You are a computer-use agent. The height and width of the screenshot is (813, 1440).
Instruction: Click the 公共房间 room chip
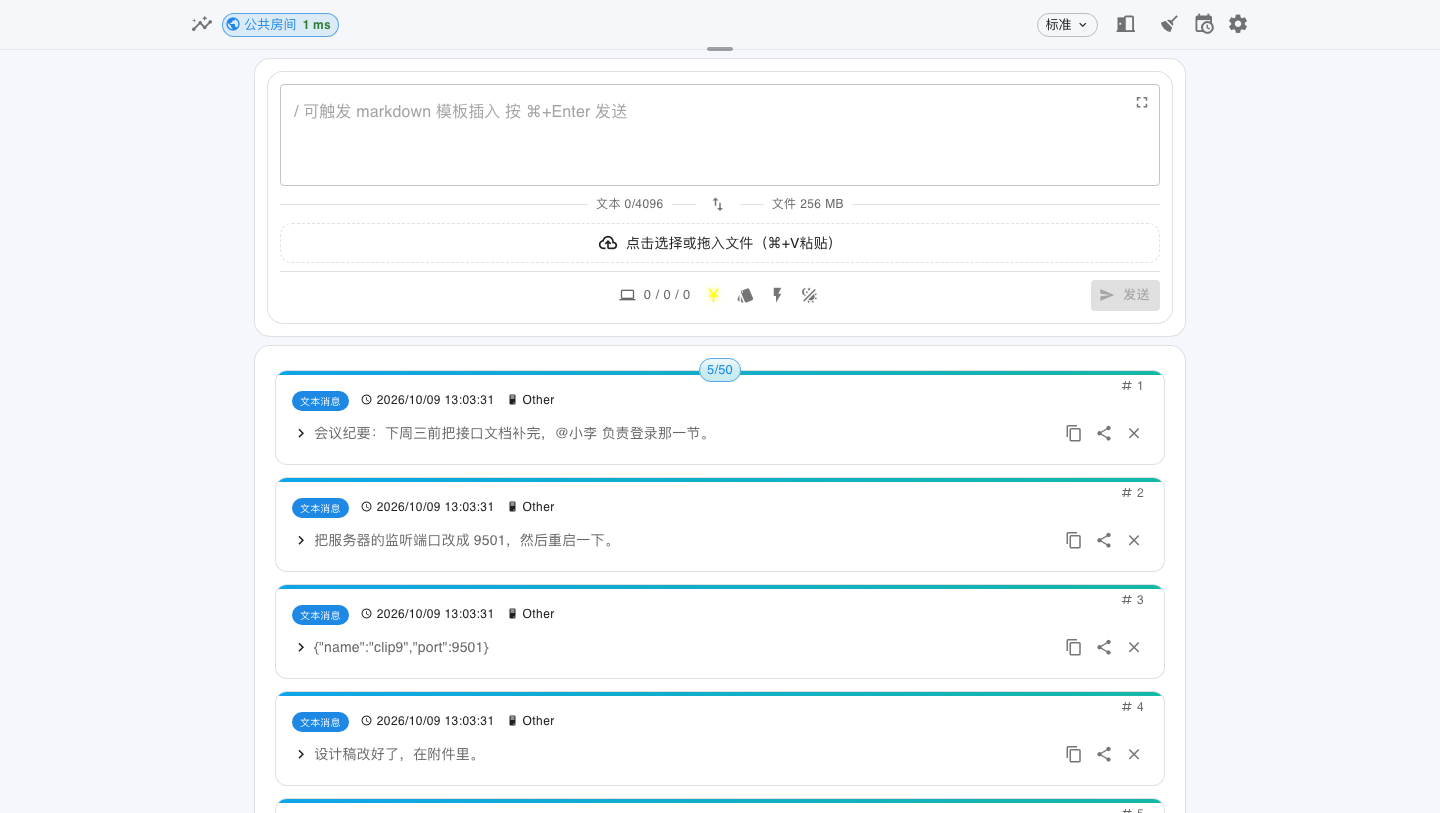280,25
